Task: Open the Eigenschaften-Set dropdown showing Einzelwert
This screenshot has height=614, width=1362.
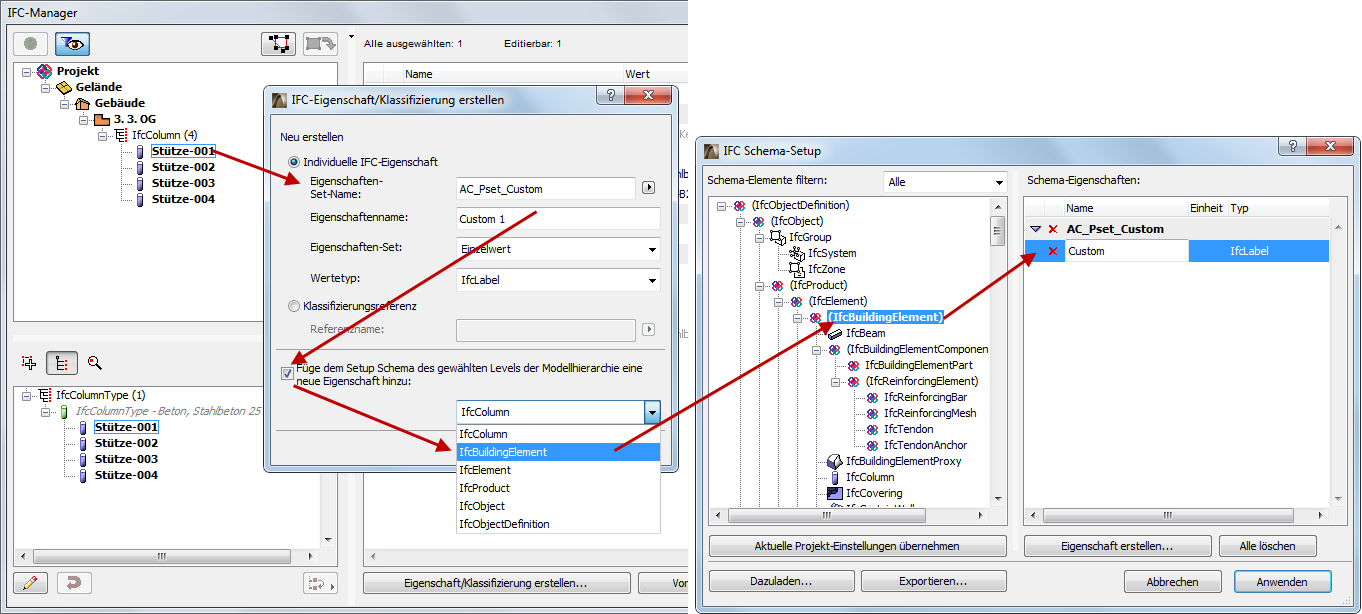Action: [558, 248]
